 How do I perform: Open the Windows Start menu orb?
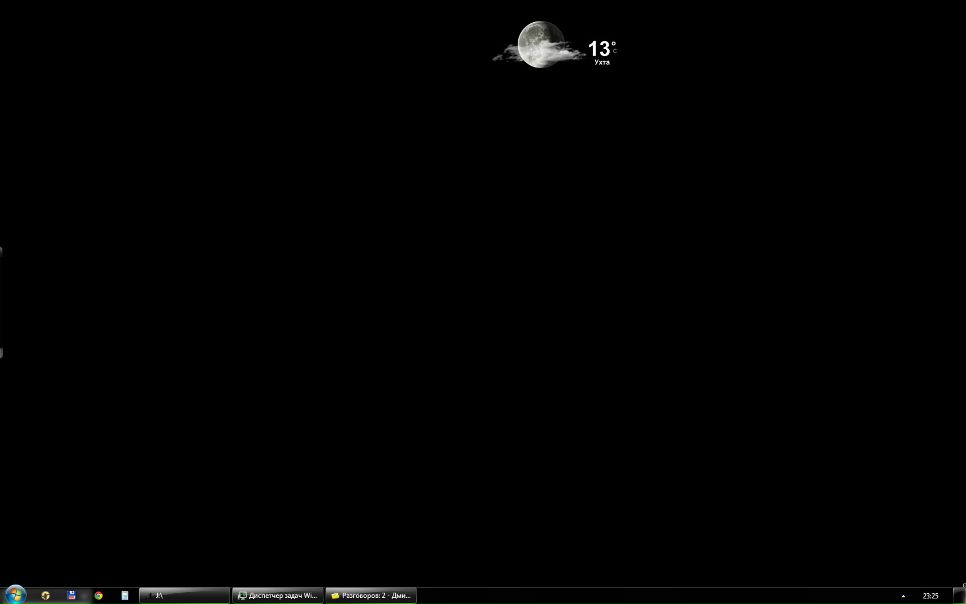coord(15,595)
